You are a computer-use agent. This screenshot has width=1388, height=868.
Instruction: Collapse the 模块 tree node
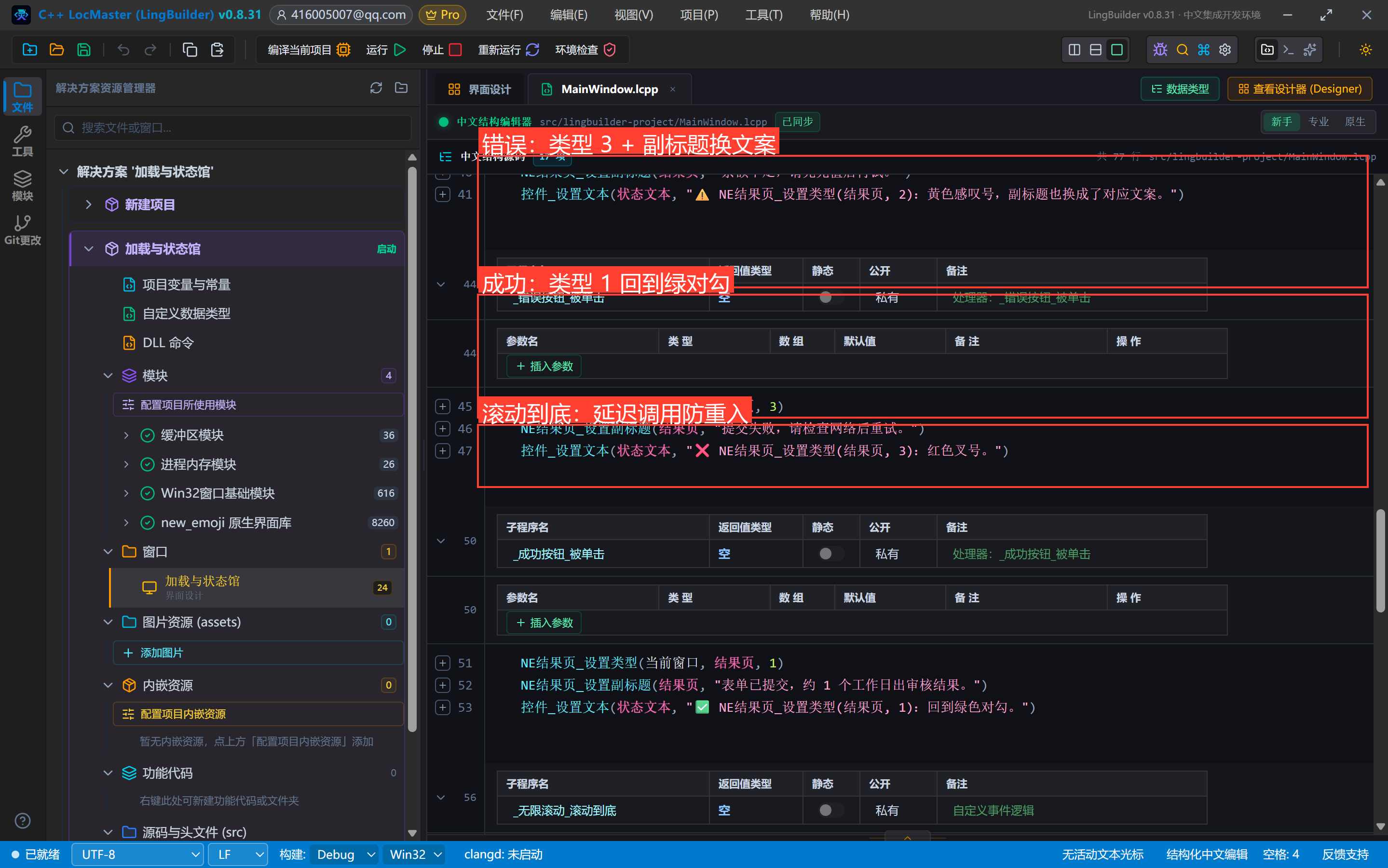[108, 376]
